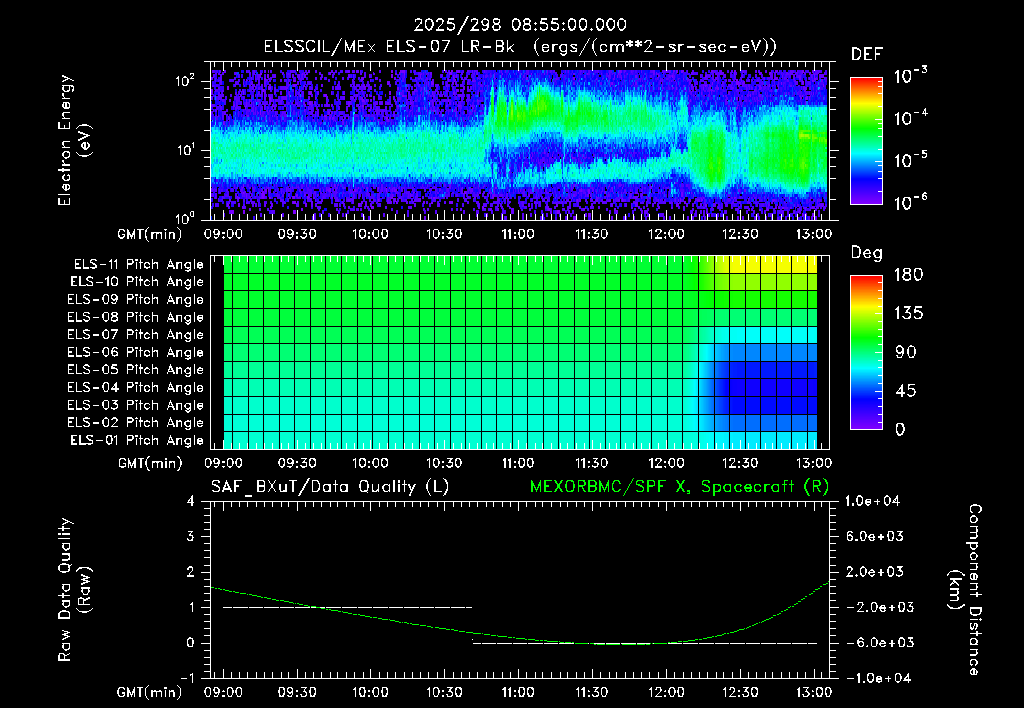Select the ELS-08 Pitch Angle row label

pyautogui.click(x=136, y=317)
